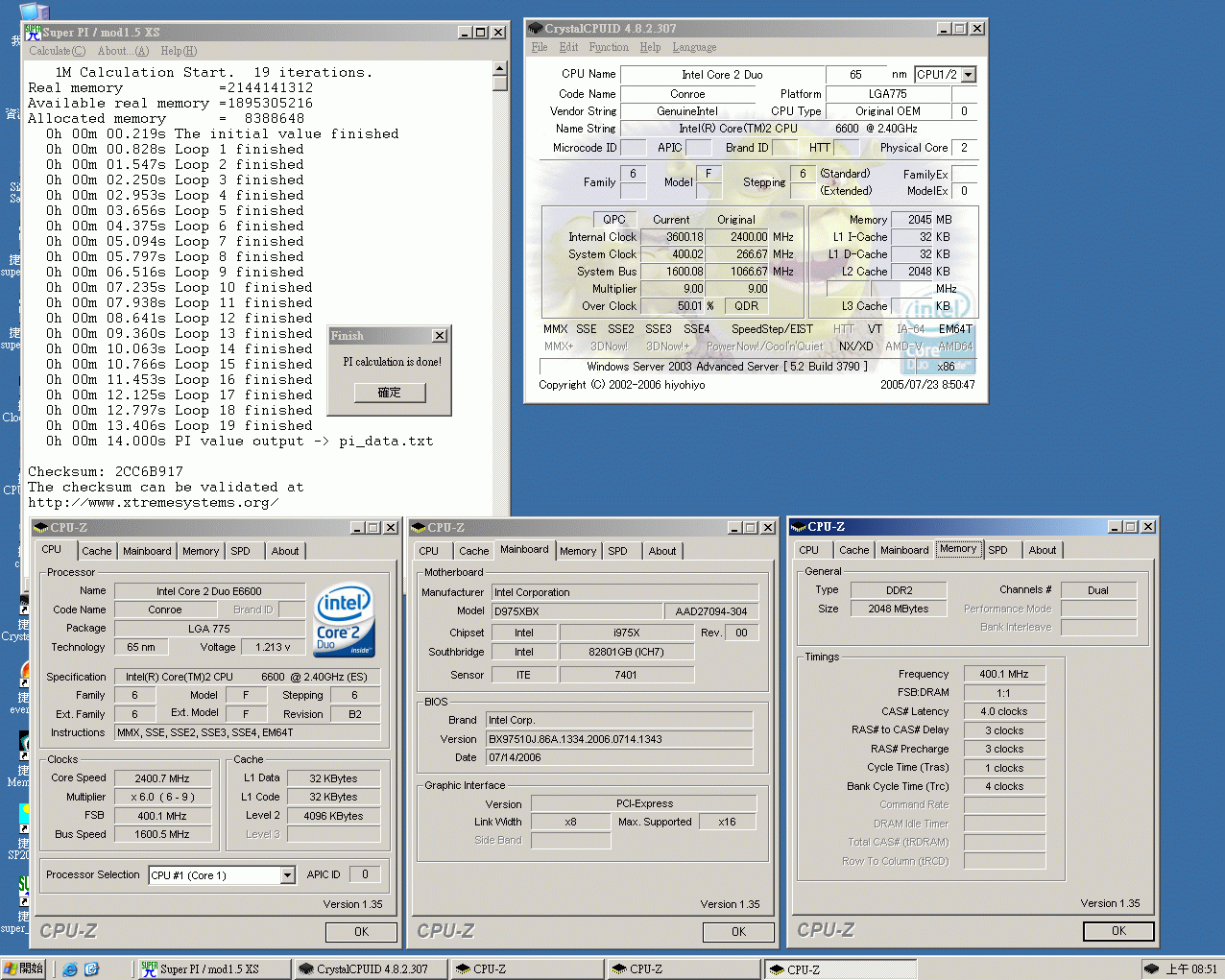Select About tab in CPU-Z CPU window
This screenshot has width=1225, height=980.
point(285,551)
